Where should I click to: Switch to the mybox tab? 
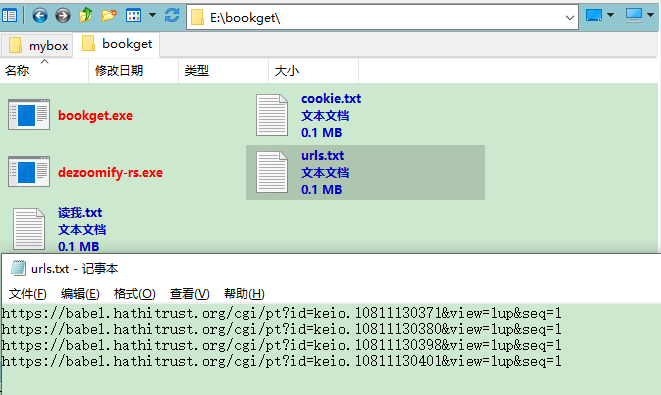[37, 46]
